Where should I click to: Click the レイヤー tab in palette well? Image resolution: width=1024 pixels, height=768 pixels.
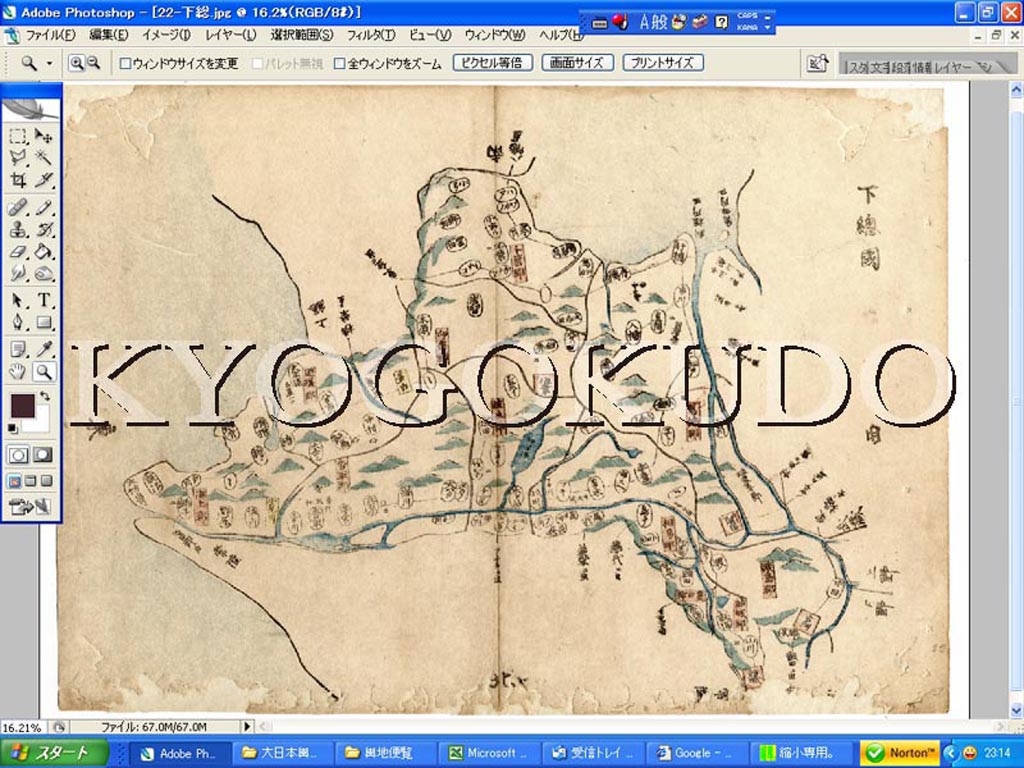[x=953, y=67]
